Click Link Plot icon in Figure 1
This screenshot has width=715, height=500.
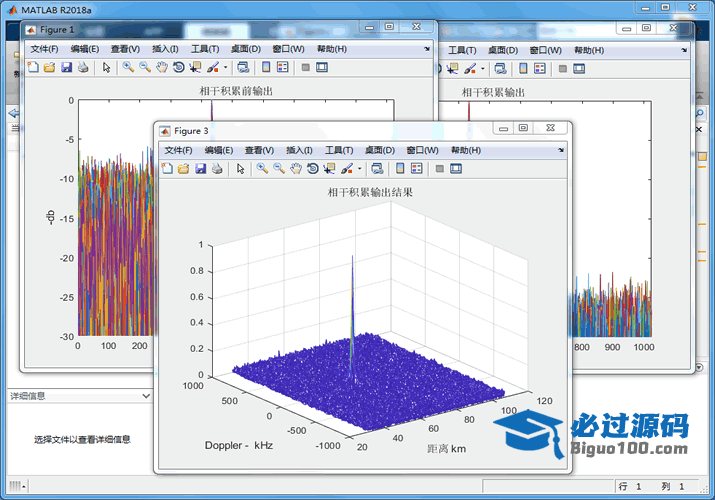[x=243, y=67]
